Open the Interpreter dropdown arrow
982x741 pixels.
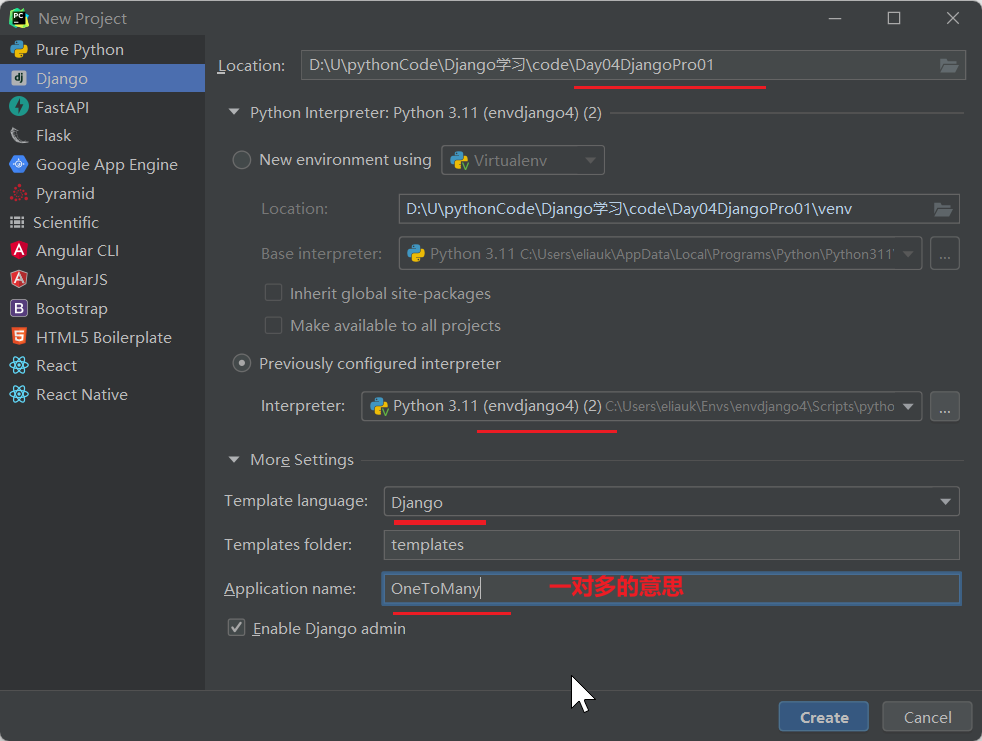coord(908,407)
